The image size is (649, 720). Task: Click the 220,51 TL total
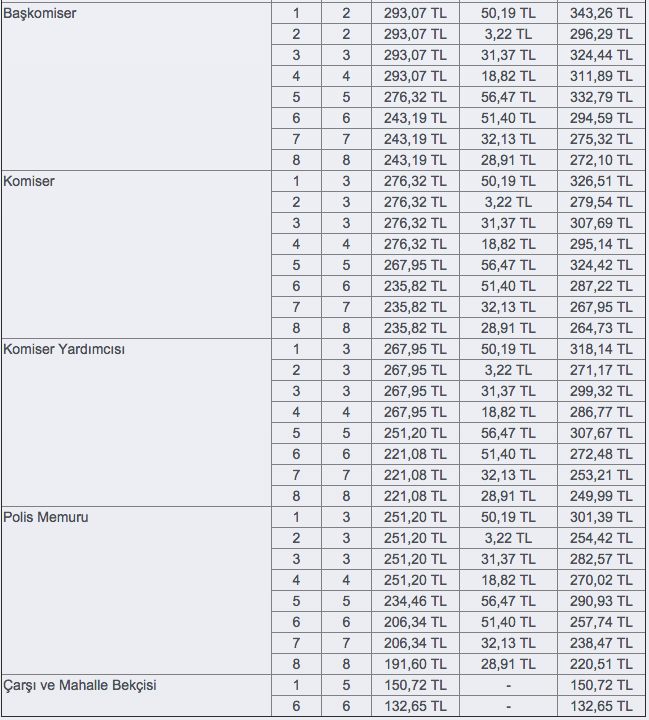tap(603, 664)
